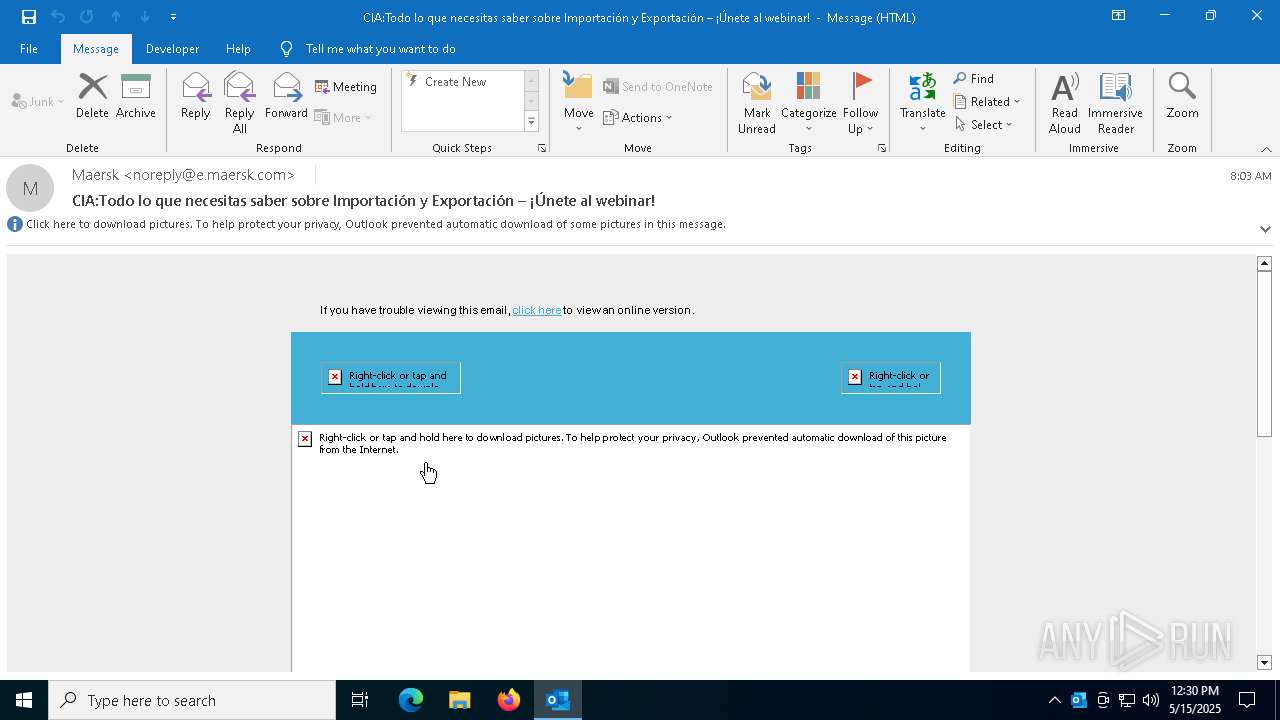
Task: Click Next Item down arrow
Action: pos(145,17)
